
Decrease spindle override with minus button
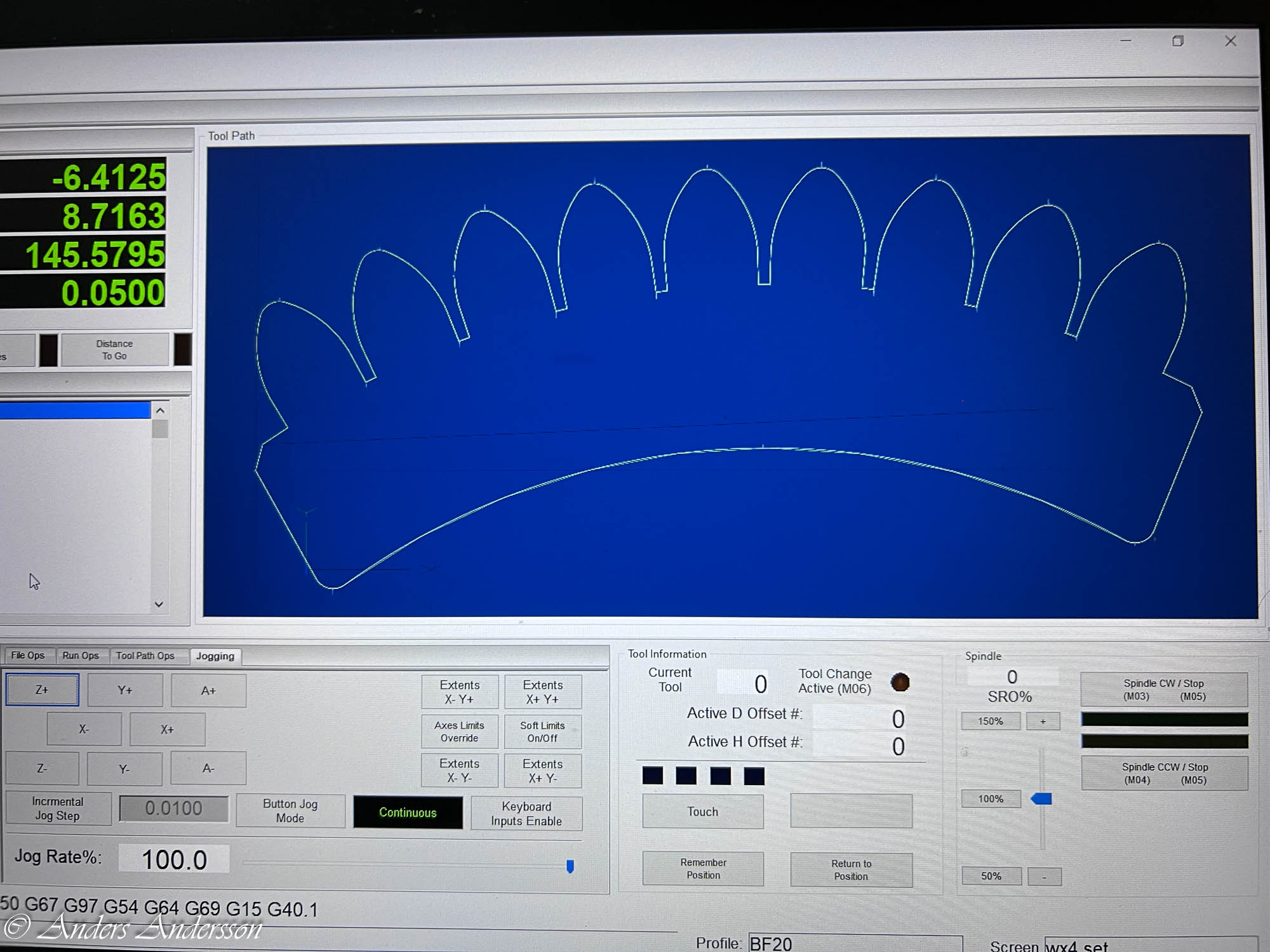(1044, 877)
